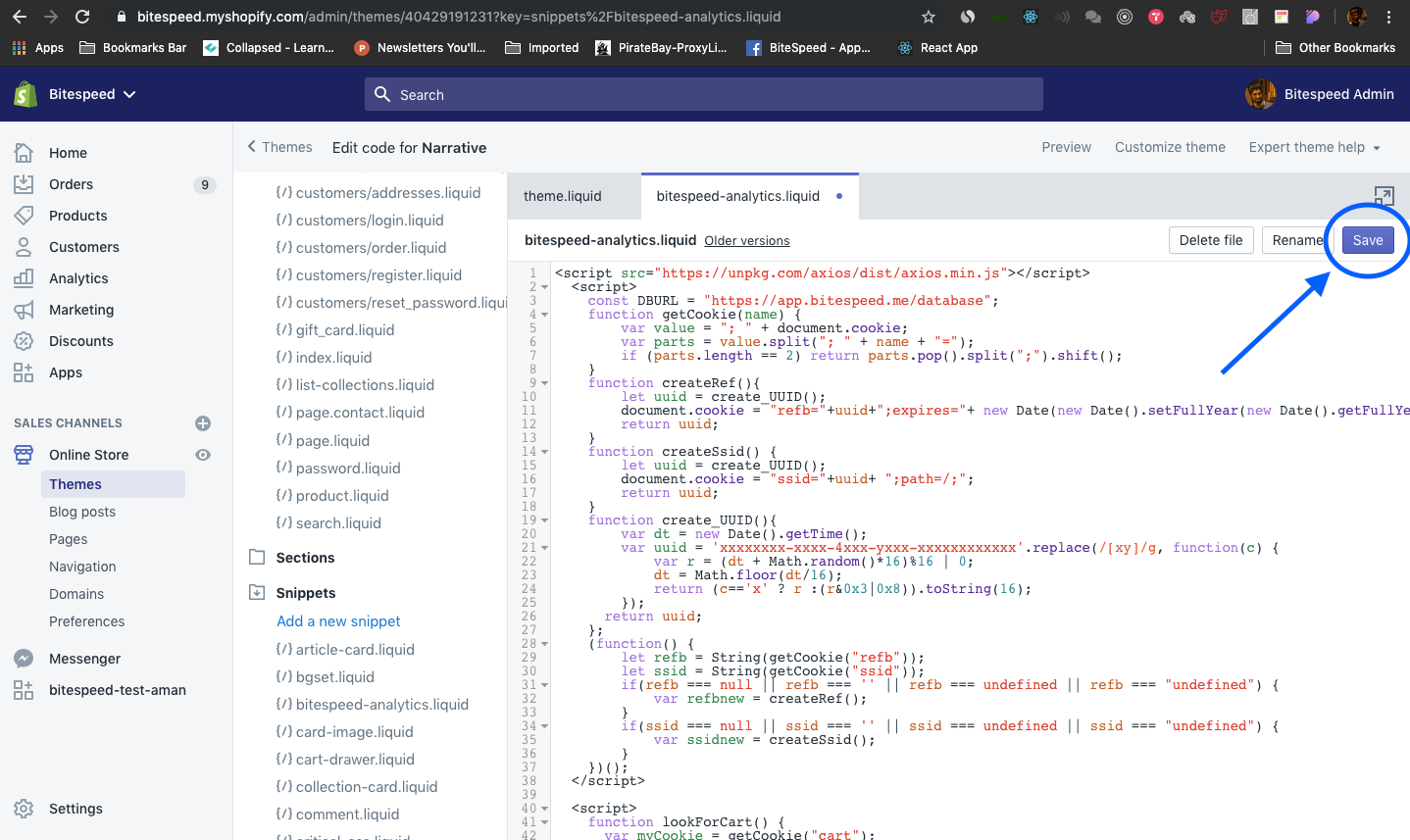This screenshot has height=840, width=1410.
Task: Open Blog posts under Online Store
Action: pos(82,512)
